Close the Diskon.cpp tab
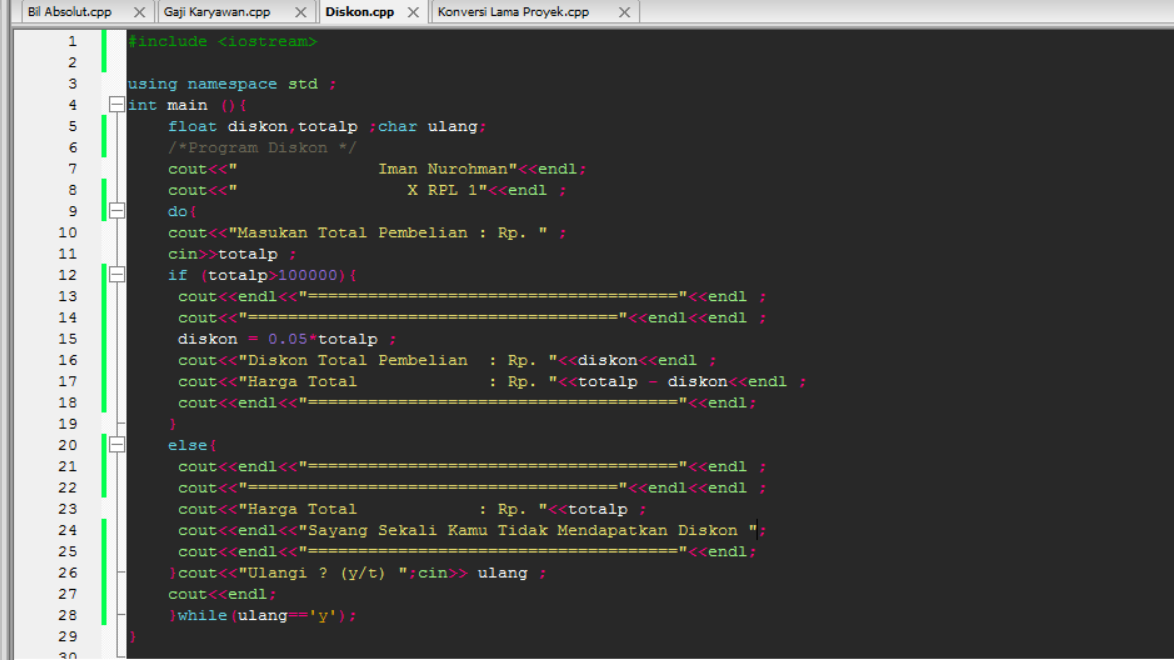The image size is (1174, 660). coord(413,13)
